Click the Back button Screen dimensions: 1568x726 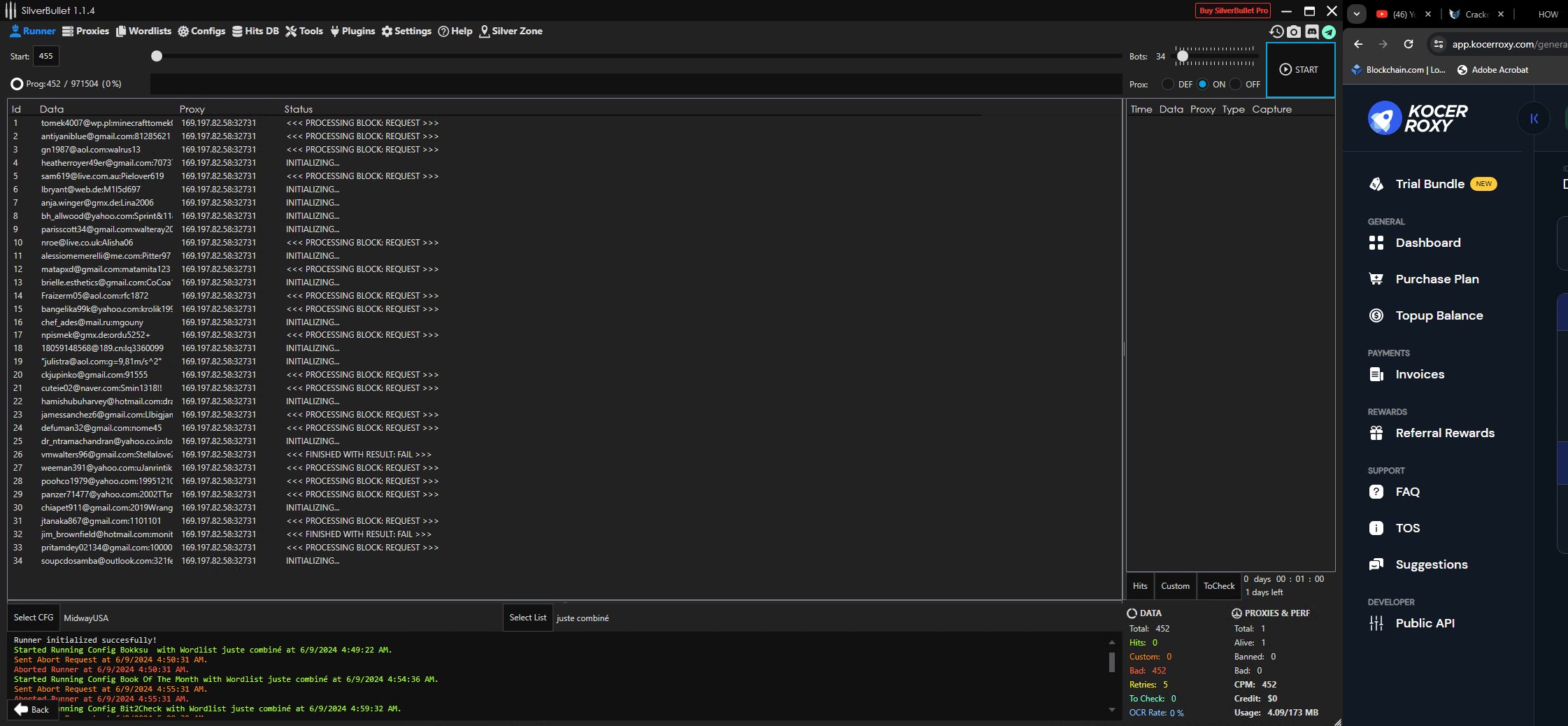pyautogui.click(x=31, y=709)
